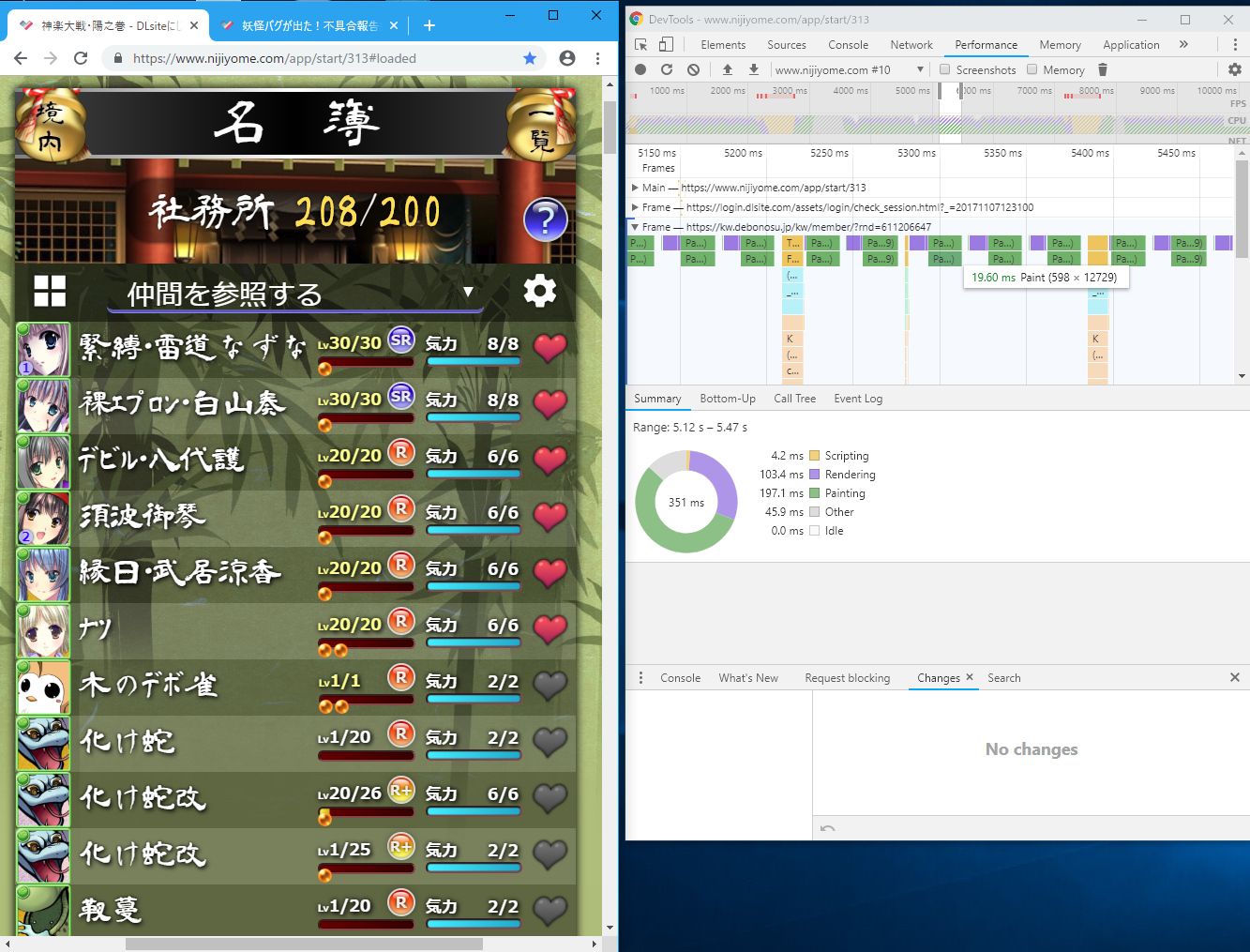Click the collect garbage trash icon

point(1103,69)
